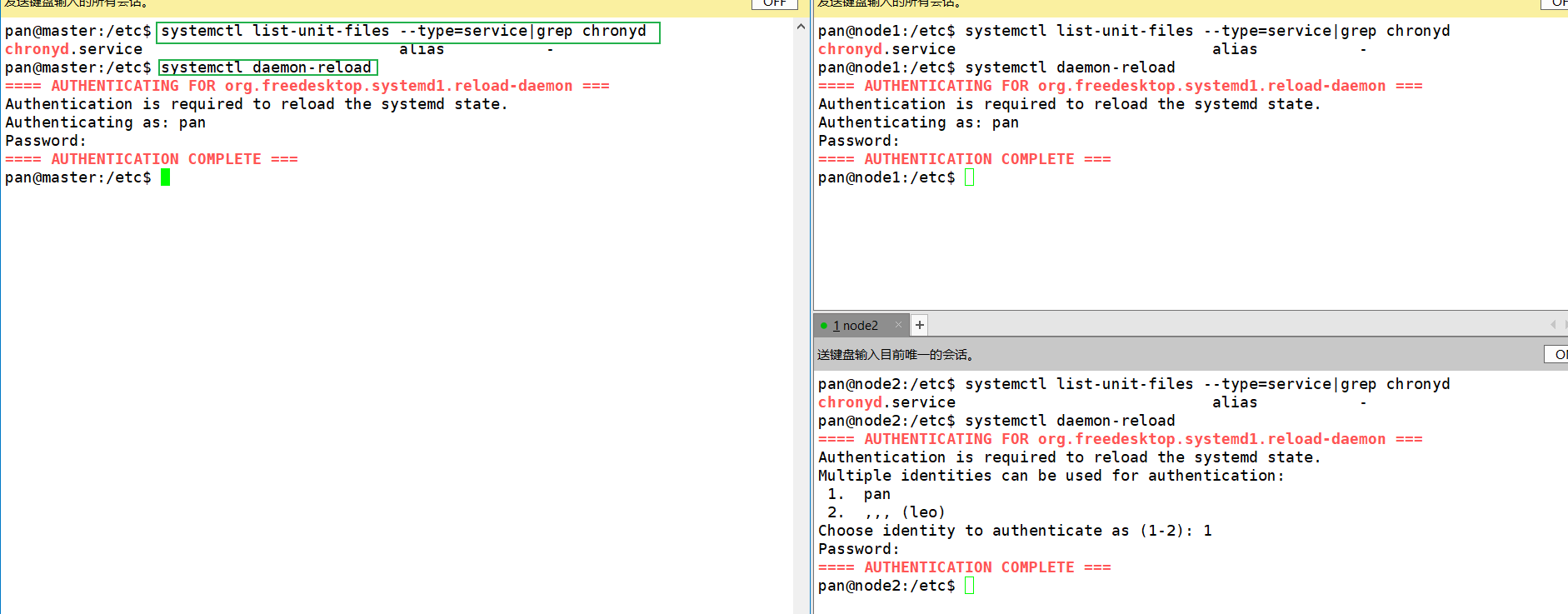This screenshot has width=1568, height=614.
Task: Click 'chronyd.service' output in node2 pane
Action: [x=887, y=402]
